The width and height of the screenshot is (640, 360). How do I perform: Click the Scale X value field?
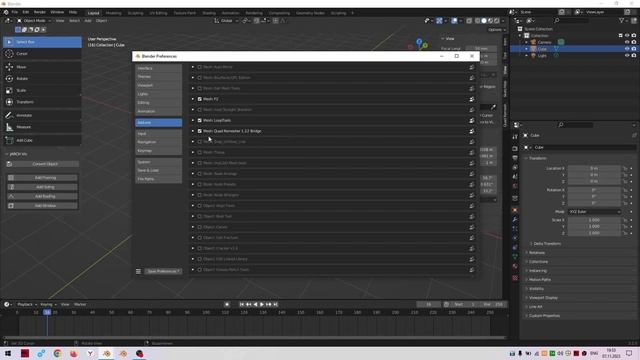594,220
